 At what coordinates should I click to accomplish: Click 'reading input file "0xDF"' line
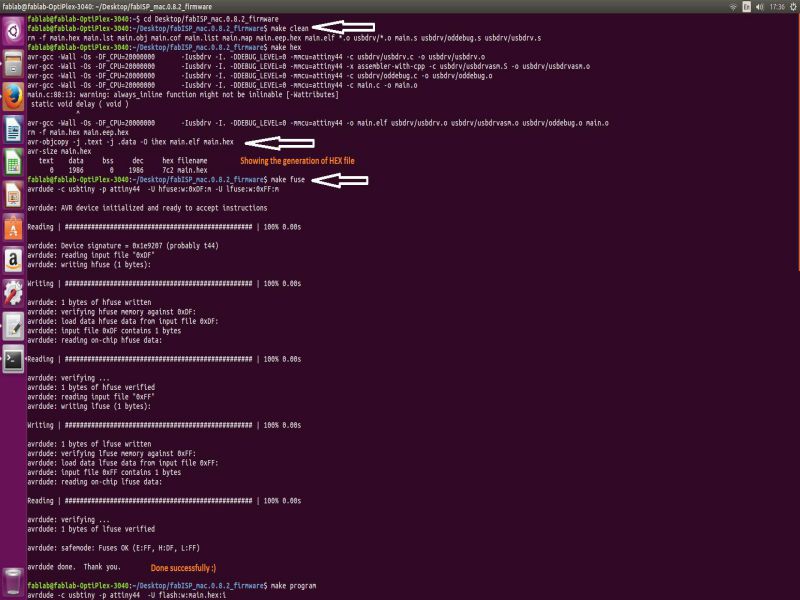[91, 255]
